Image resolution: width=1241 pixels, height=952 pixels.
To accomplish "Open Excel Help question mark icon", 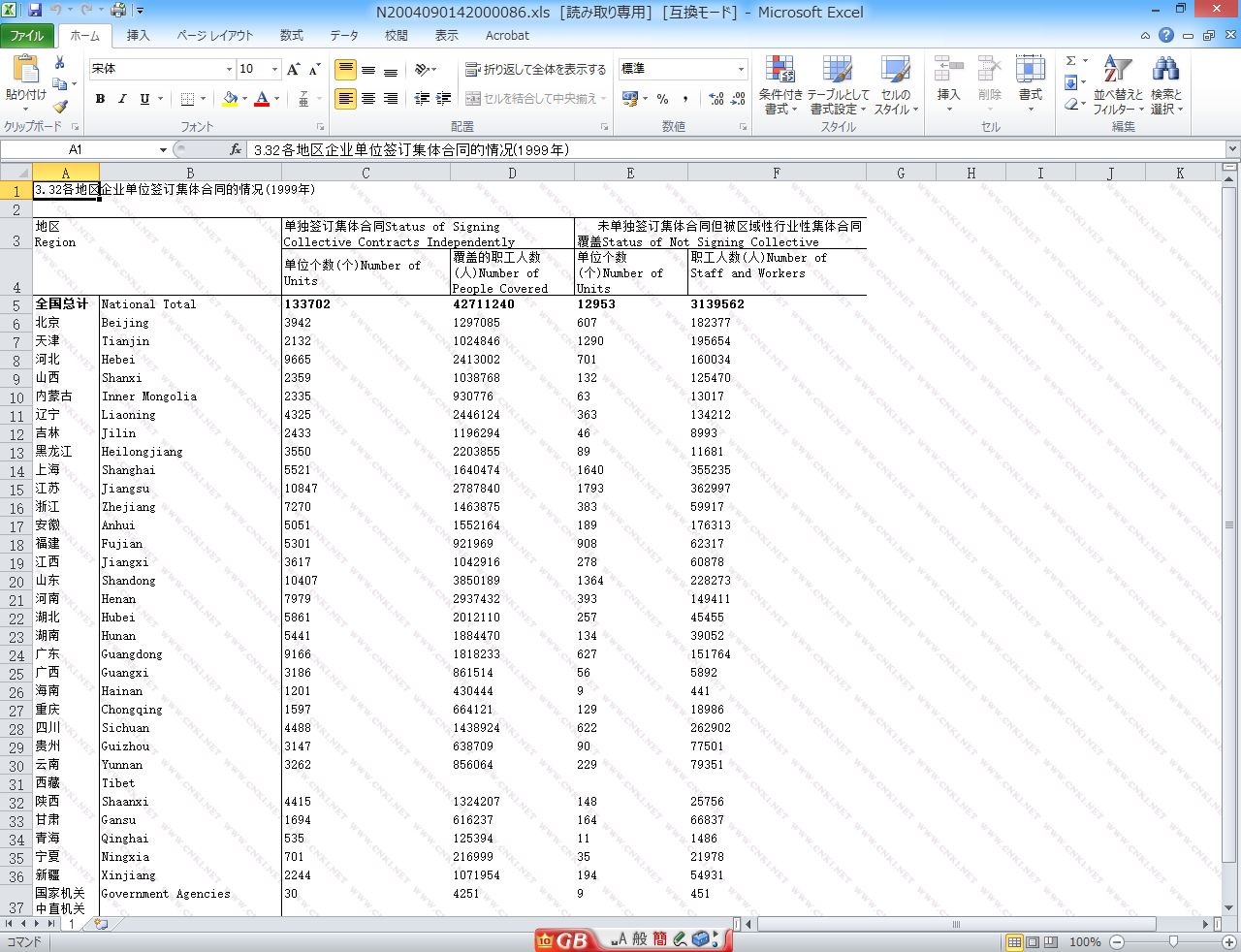I will point(1166,35).
